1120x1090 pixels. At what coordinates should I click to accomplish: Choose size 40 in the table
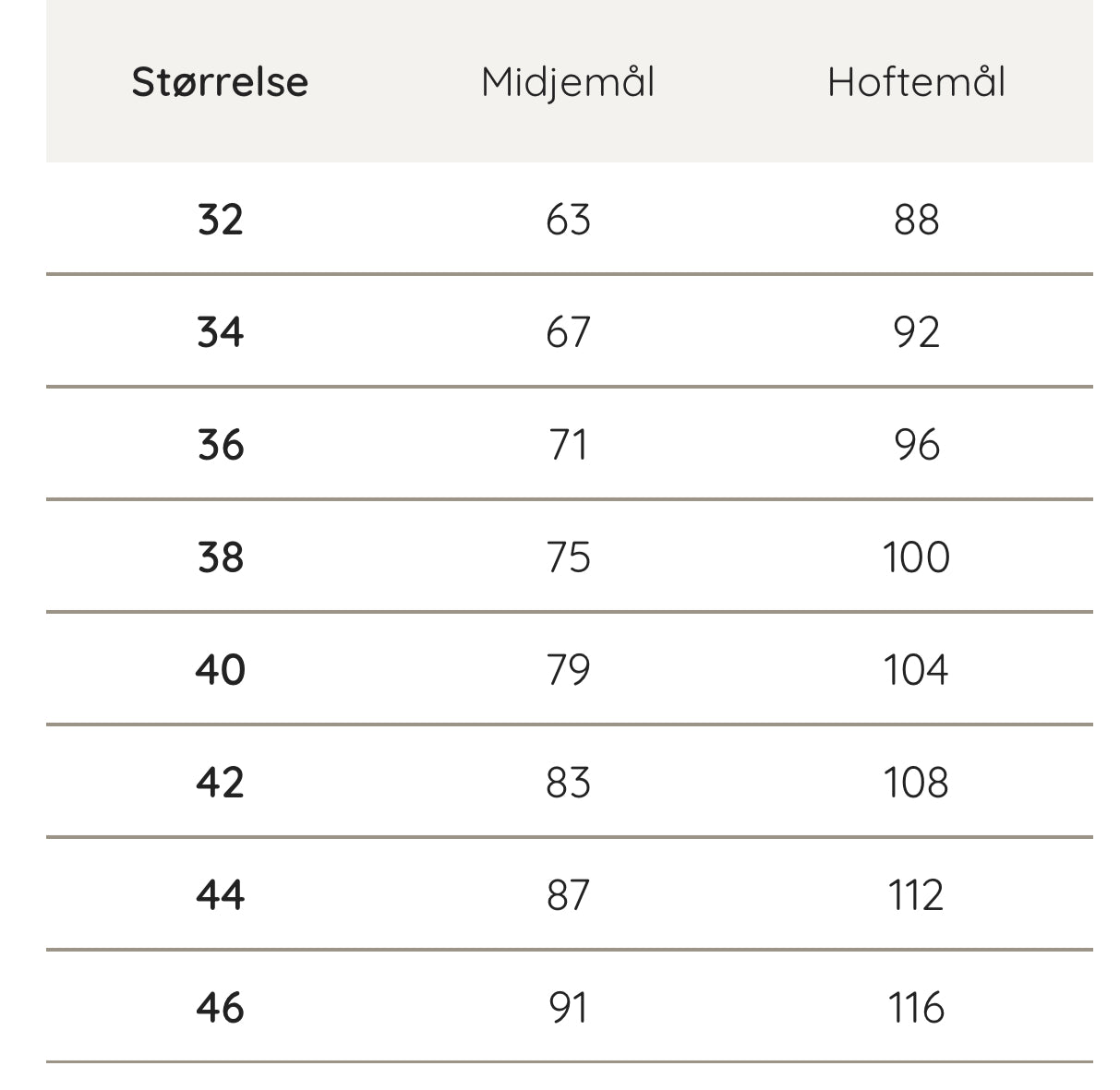tap(220, 670)
